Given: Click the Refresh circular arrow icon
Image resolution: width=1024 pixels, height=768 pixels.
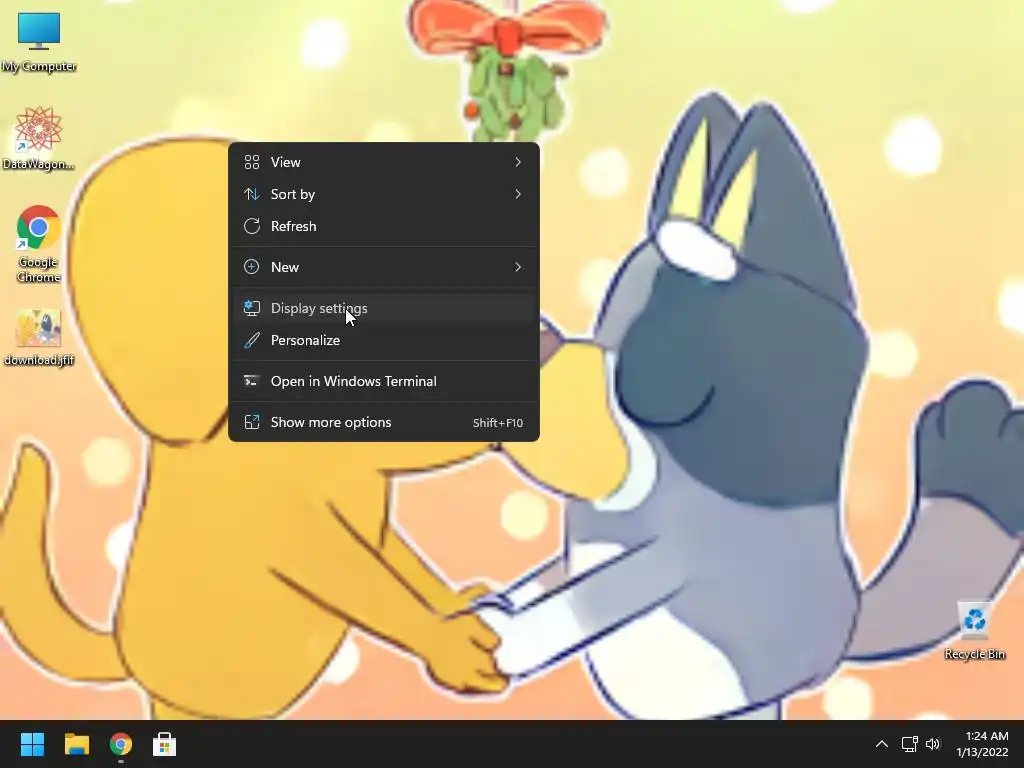Looking at the screenshot, I should (251, 226).
